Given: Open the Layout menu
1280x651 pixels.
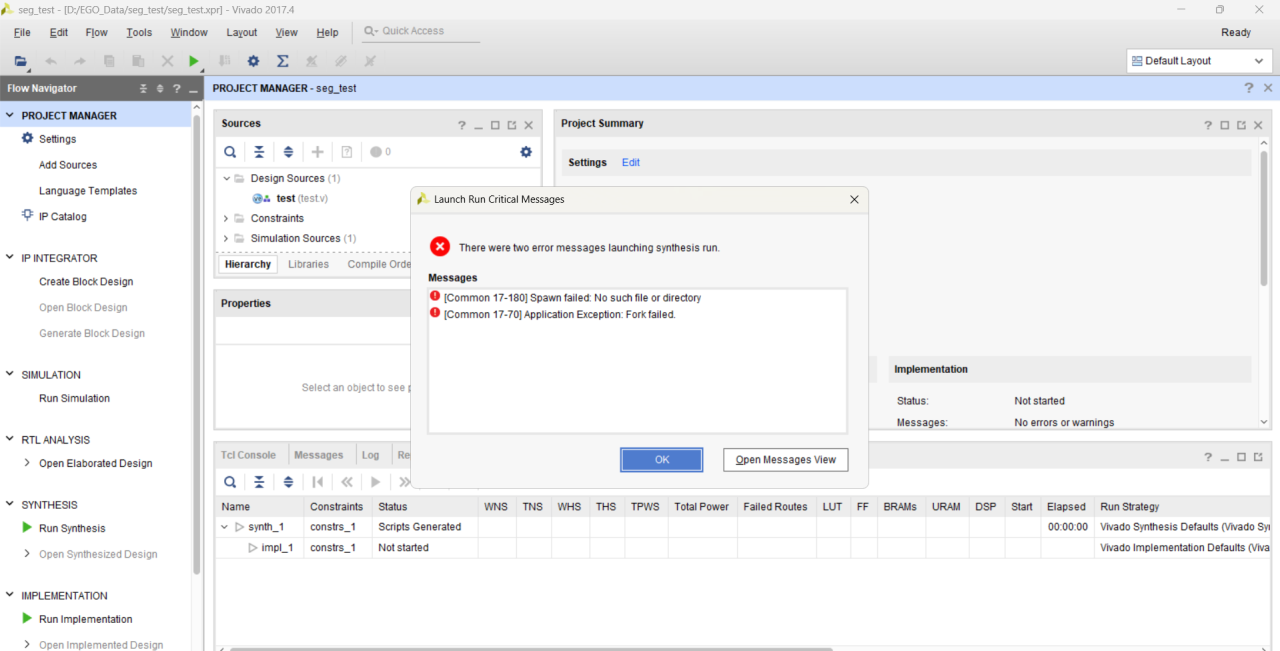Looking at the screenshot, I should click(242, 32).
